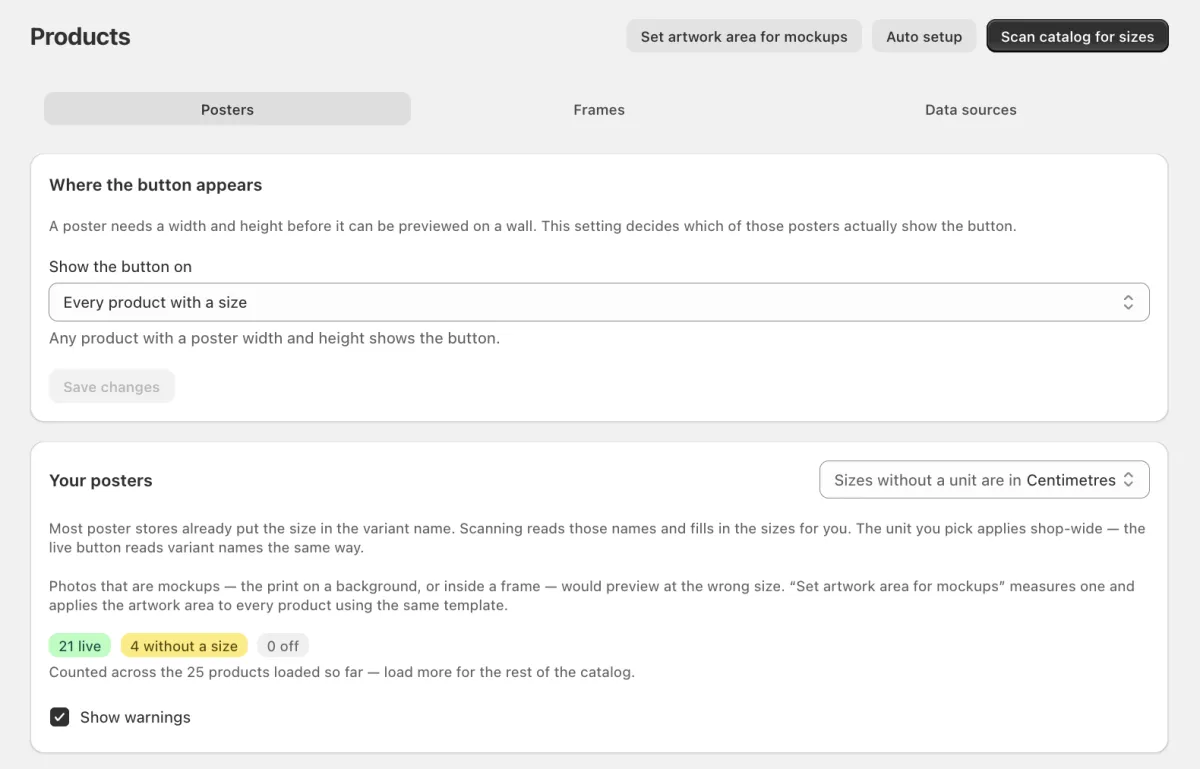The height and width of the screenshot is (769, 1200).
Task: Filter by the 21 live badge
Action: (x=80, y=646)
